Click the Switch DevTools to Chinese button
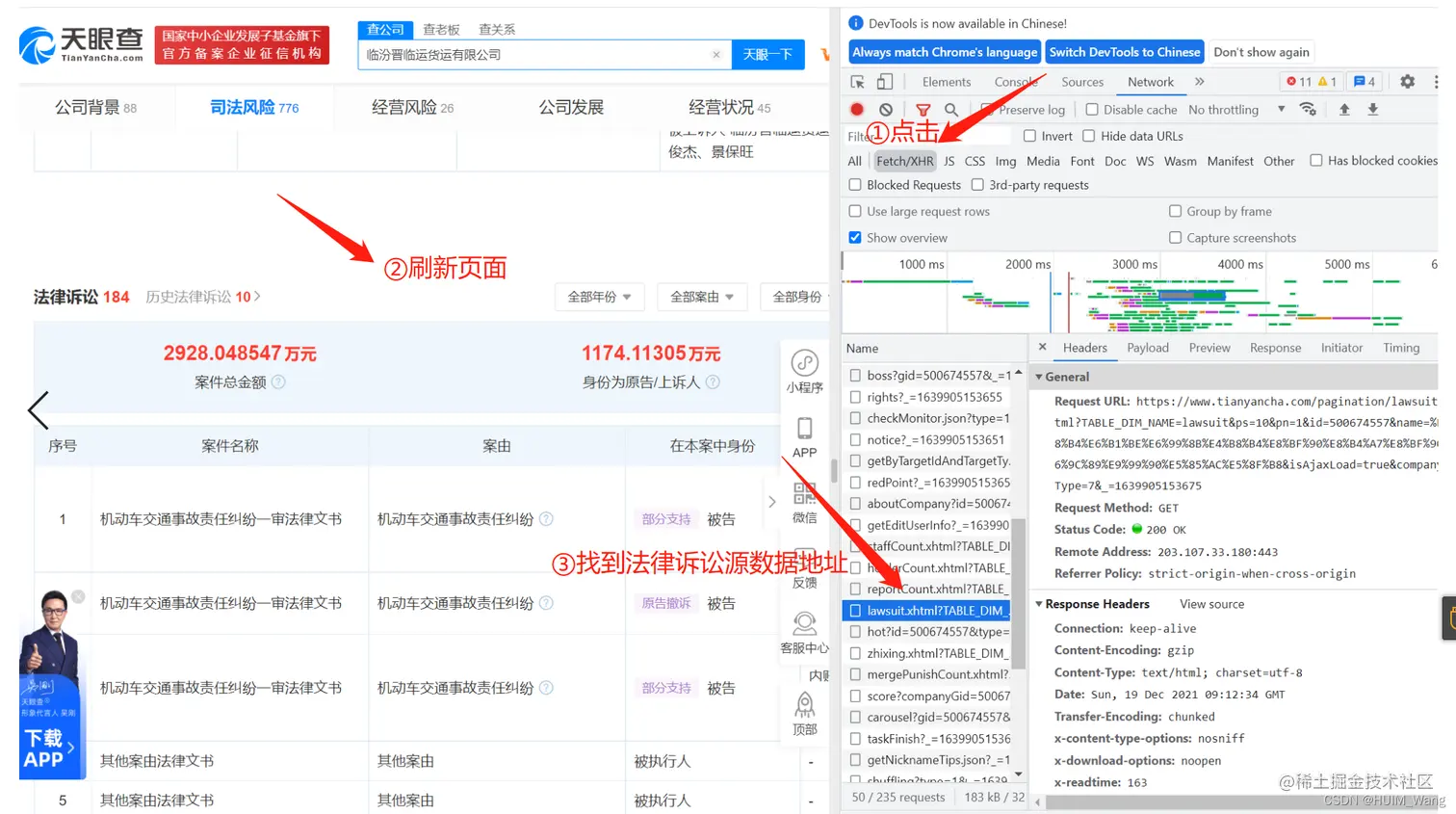Image resolution: width=1456 pixels, height=814 pixels. pos(1125,52)
